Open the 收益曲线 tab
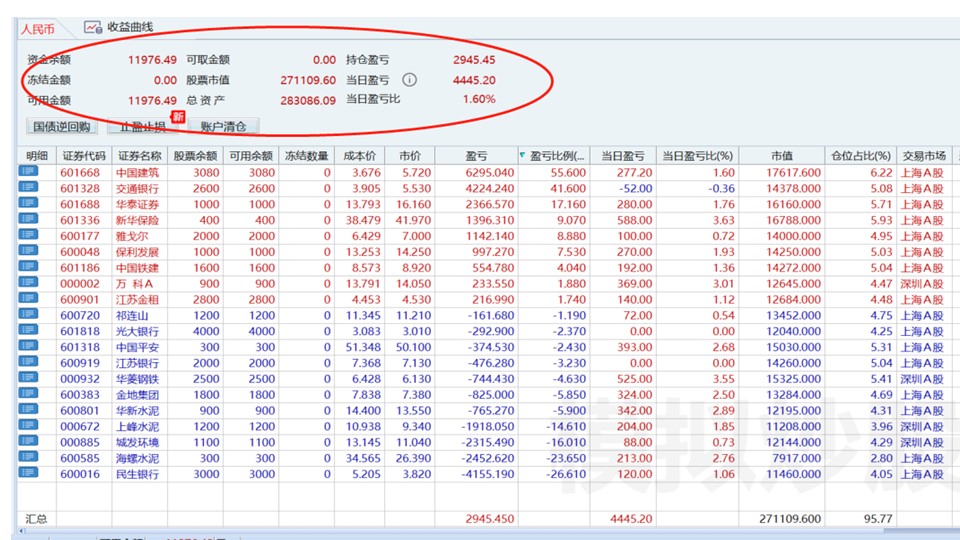This screenshot has height=540, width=960. [x=119, y=28]
